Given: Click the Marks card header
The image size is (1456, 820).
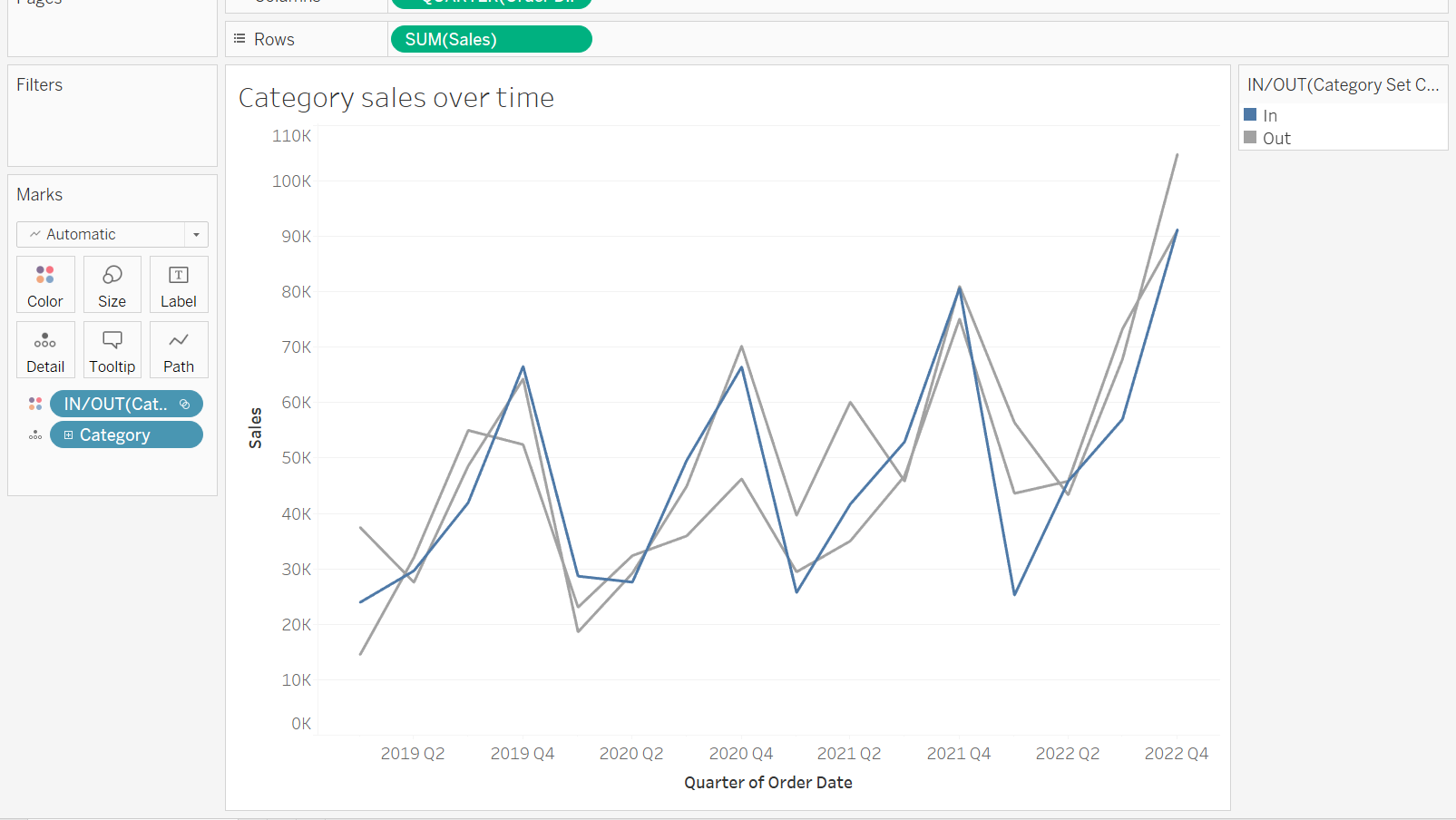Looking at the screenshot, I should click(x=40, y=195).
